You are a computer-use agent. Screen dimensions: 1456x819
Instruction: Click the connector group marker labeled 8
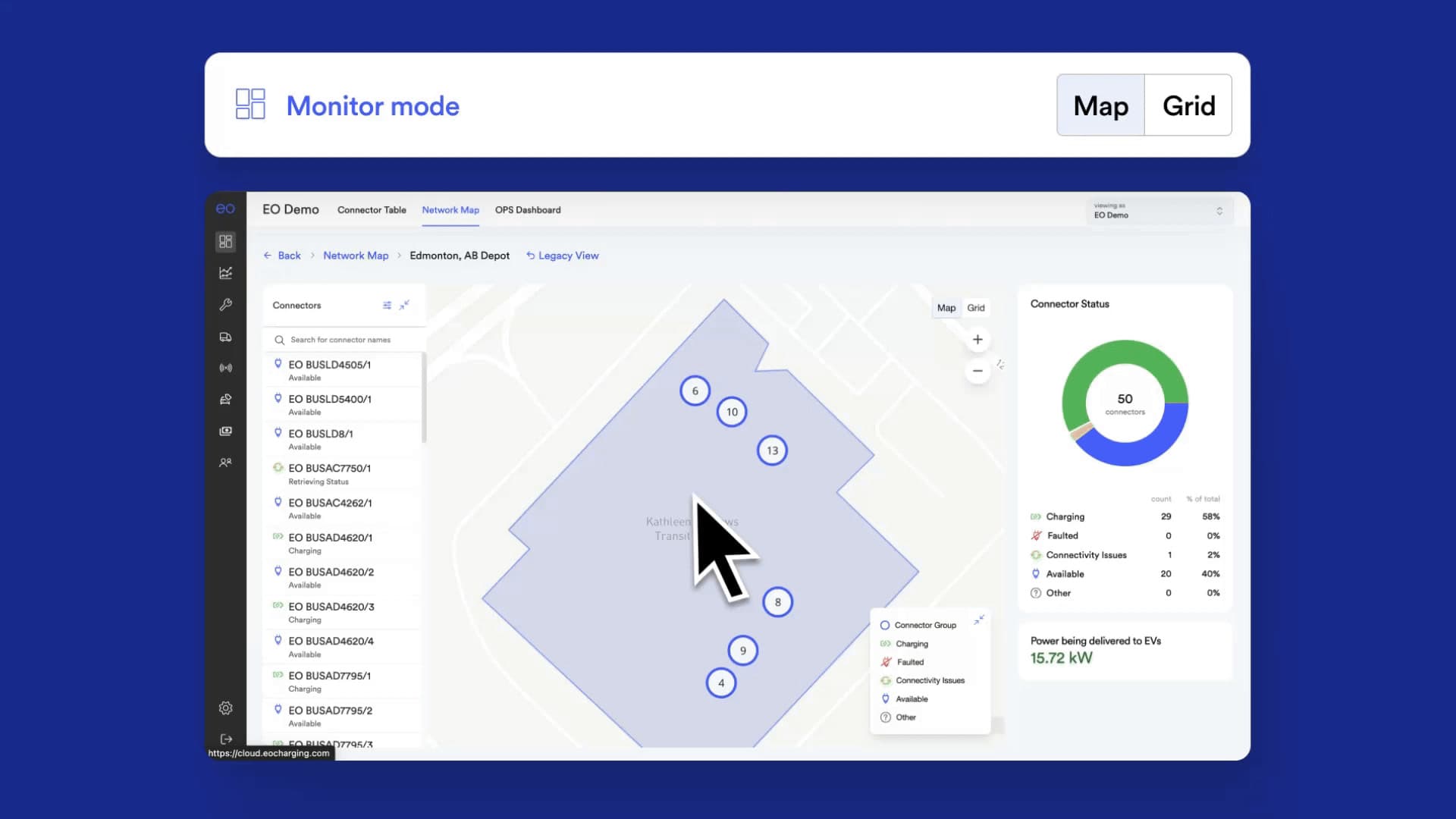[x=777, y=602]
